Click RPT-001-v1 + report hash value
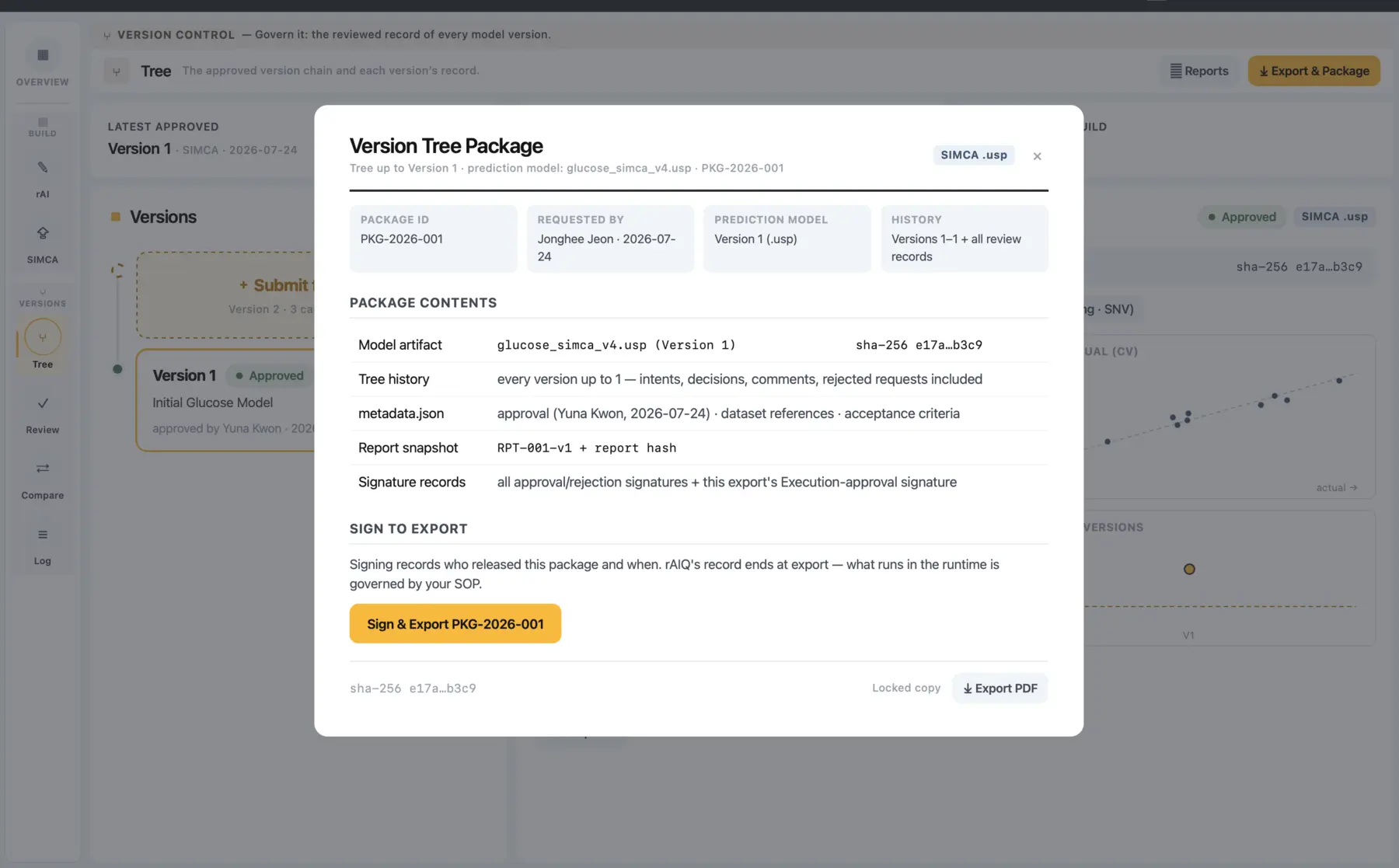 point(587,448)
